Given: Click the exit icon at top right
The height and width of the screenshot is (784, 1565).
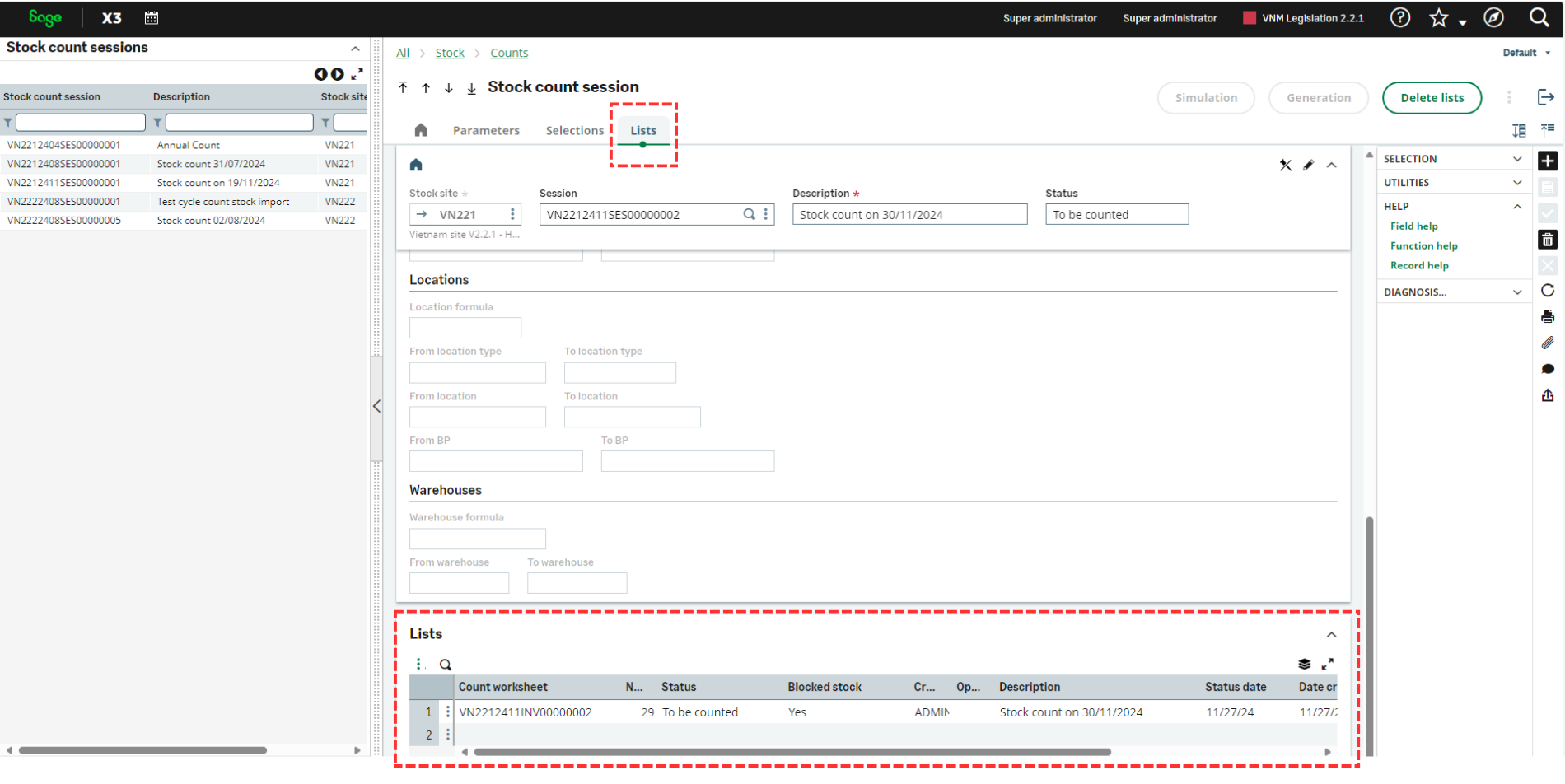Looking at the screenshot, I should coord(1546,97).
